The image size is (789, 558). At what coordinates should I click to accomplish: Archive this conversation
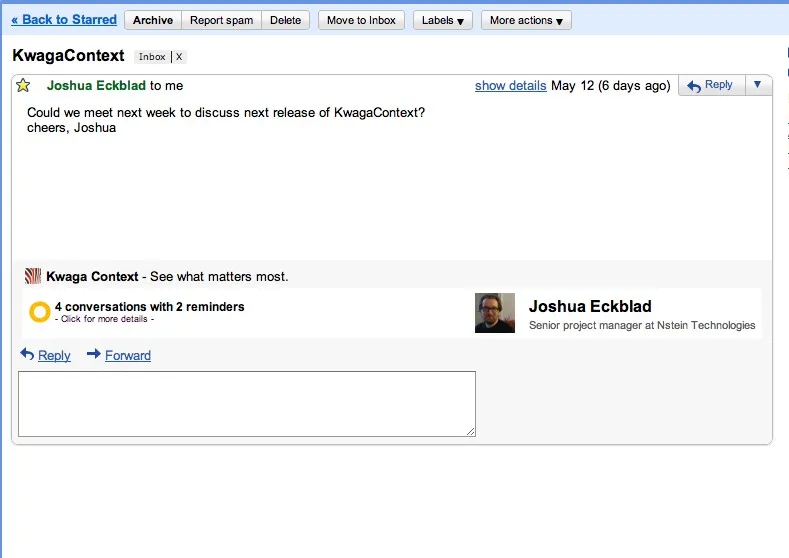(x=153, y=20)
